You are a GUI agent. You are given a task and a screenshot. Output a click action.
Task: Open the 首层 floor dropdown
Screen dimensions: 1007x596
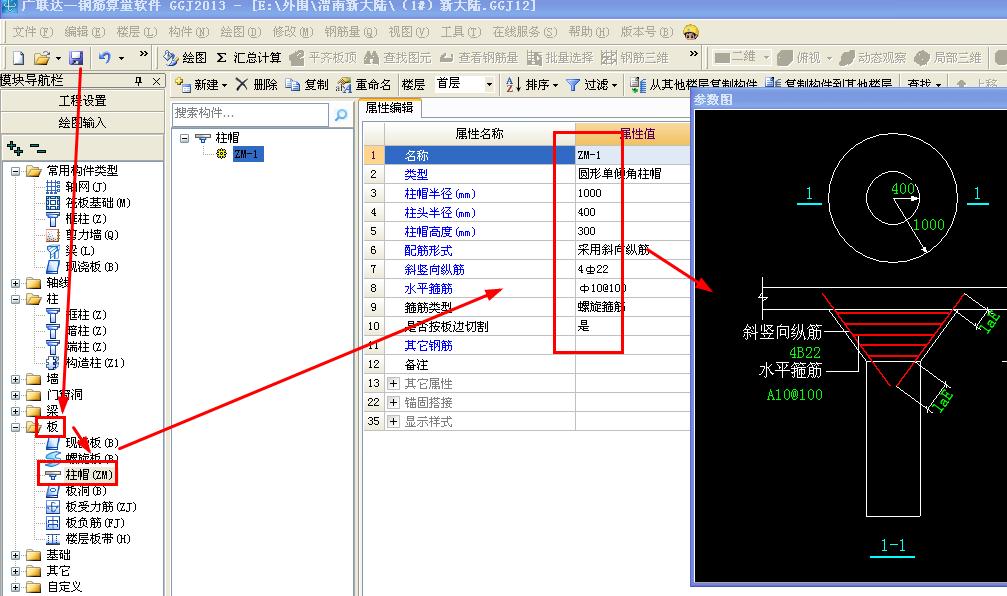[x=489, y=84]
